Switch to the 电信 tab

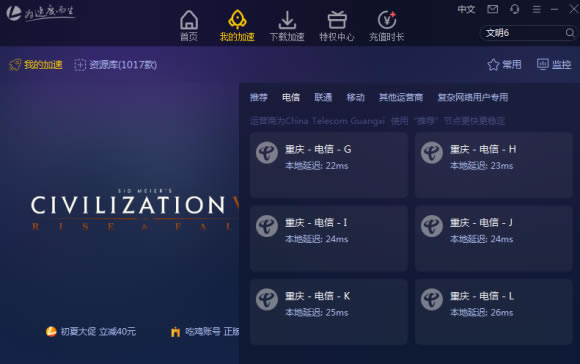click(291, 97)
